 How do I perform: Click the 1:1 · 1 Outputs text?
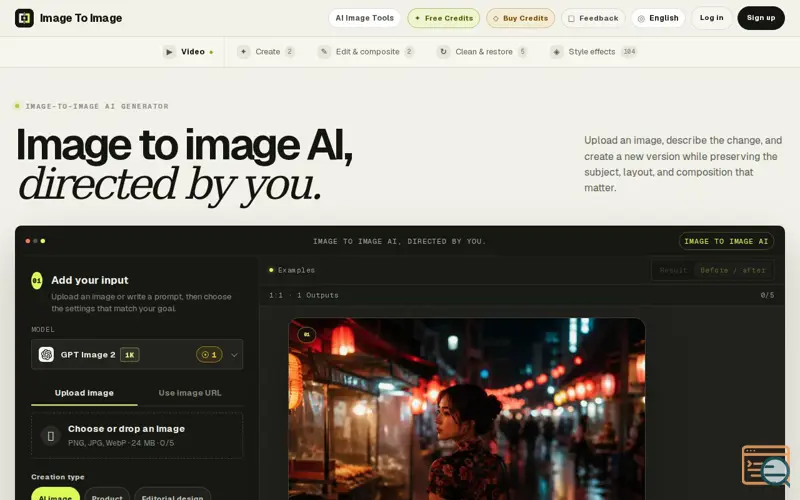(x=304, y=295)
